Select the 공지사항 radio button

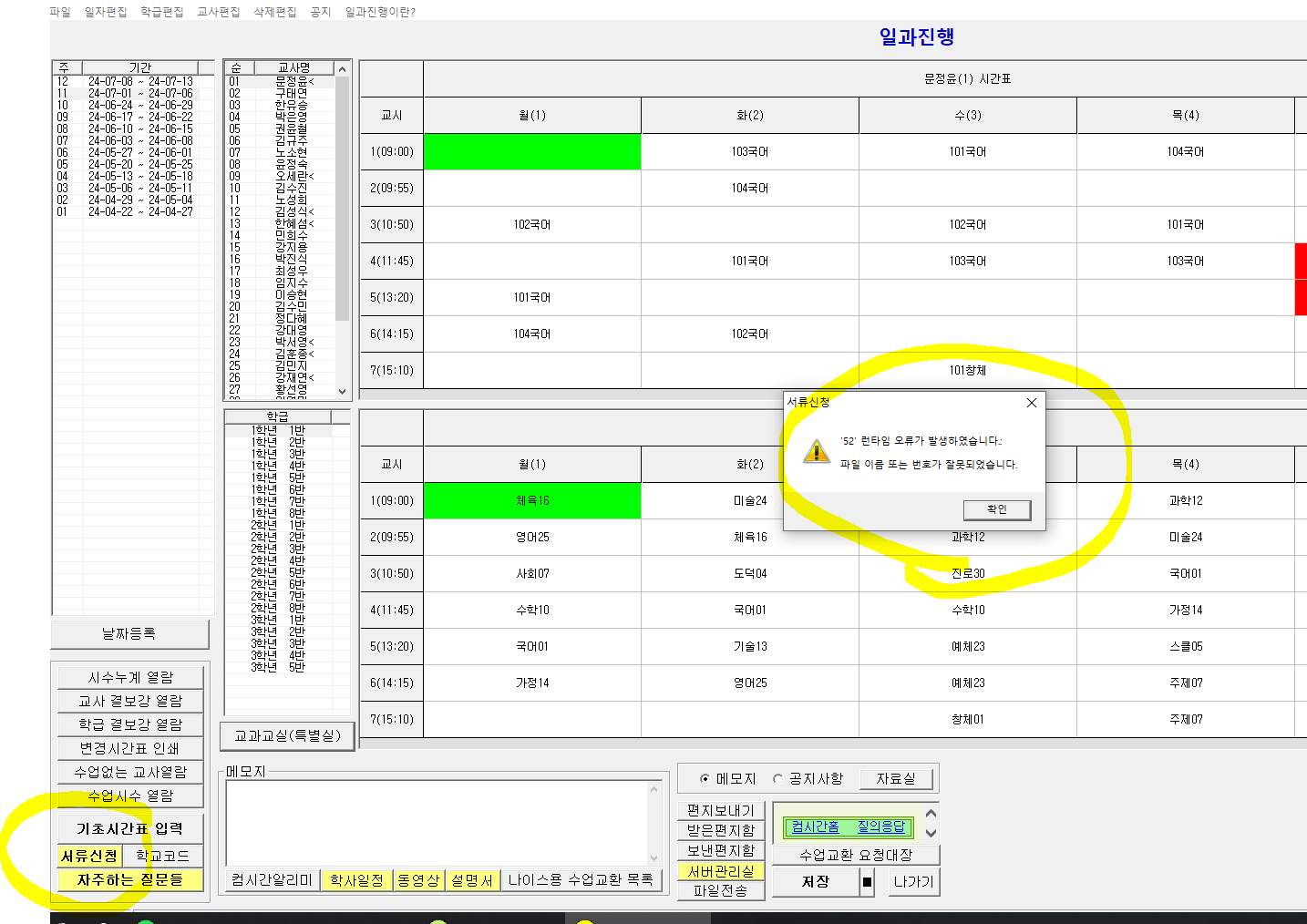tap(777, 779)
